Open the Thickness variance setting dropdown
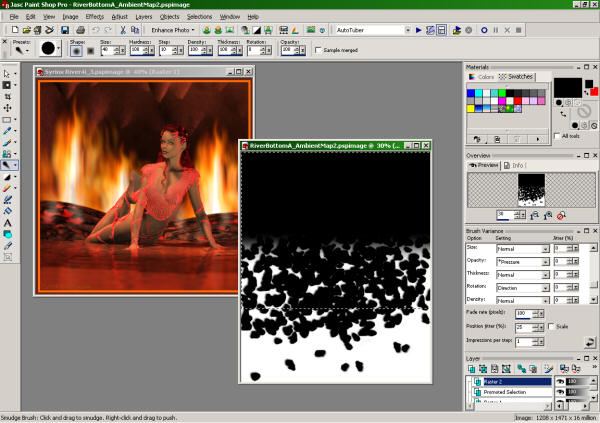The image size is (600, 423). point(545,275)
